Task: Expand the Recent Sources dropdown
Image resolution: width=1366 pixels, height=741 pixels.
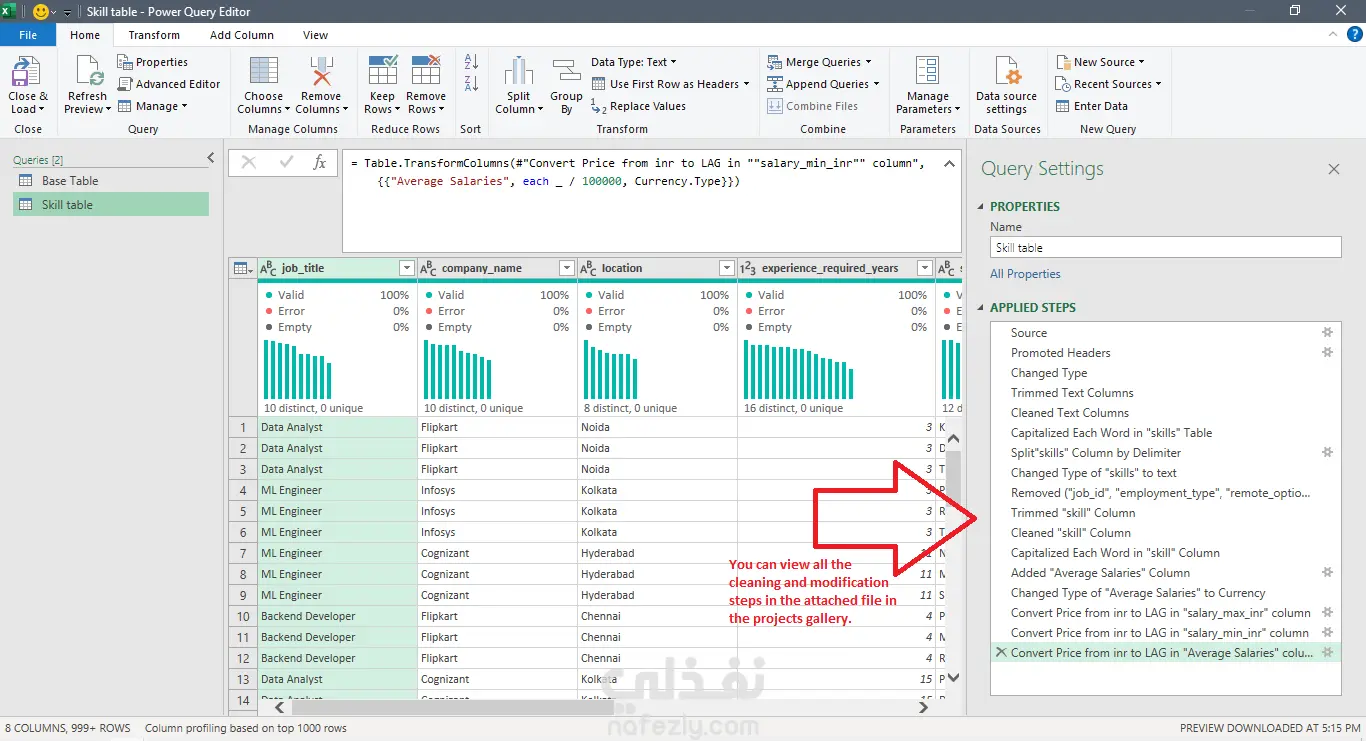Action: click(x=1158, y=84)
